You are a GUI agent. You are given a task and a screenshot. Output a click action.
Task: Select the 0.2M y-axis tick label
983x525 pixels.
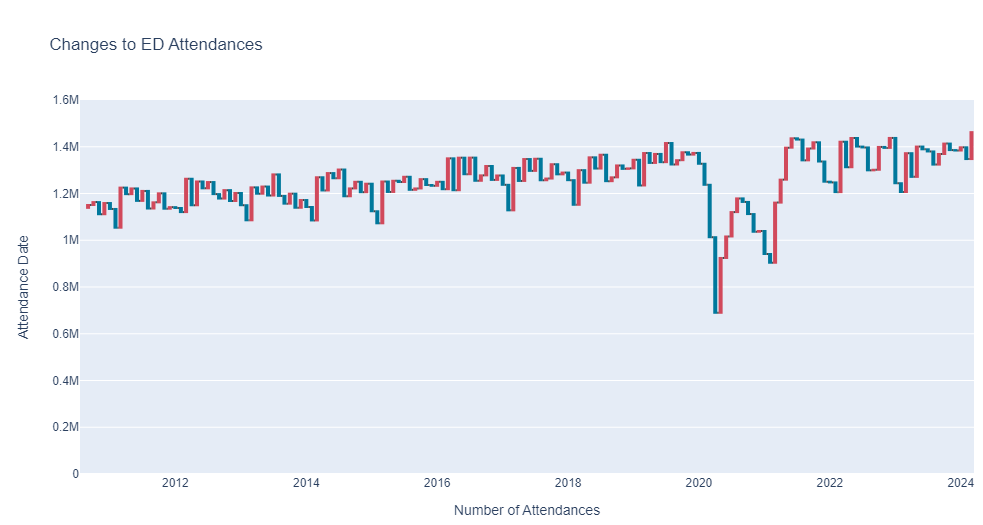click(x=66, y=427)
